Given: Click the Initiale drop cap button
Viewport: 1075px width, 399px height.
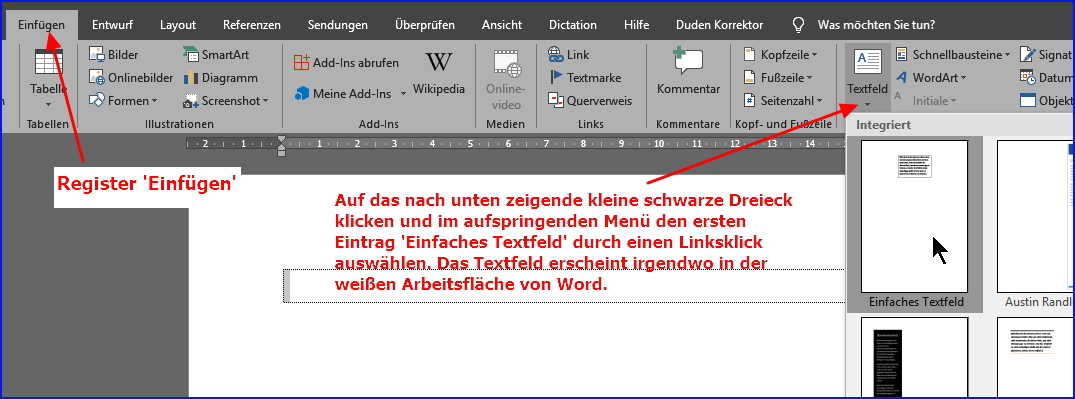Looking at the screenshot, I should point(924,101).
